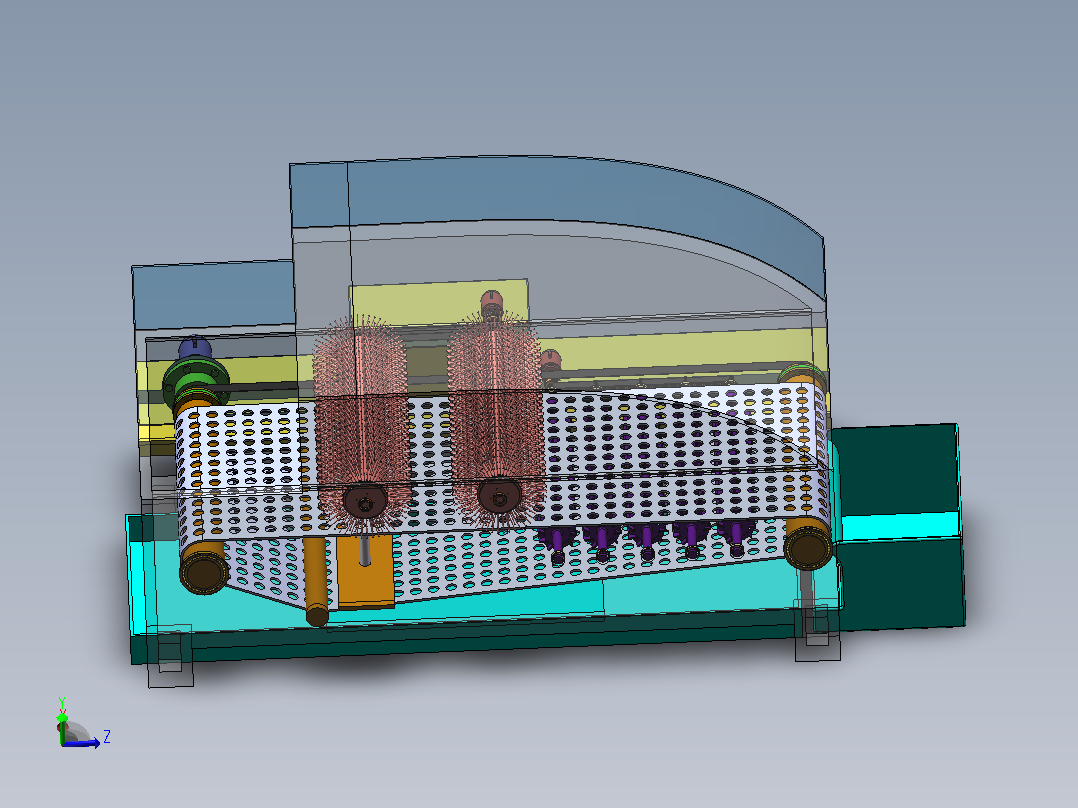Select the dark green box on right

(897, 526)
